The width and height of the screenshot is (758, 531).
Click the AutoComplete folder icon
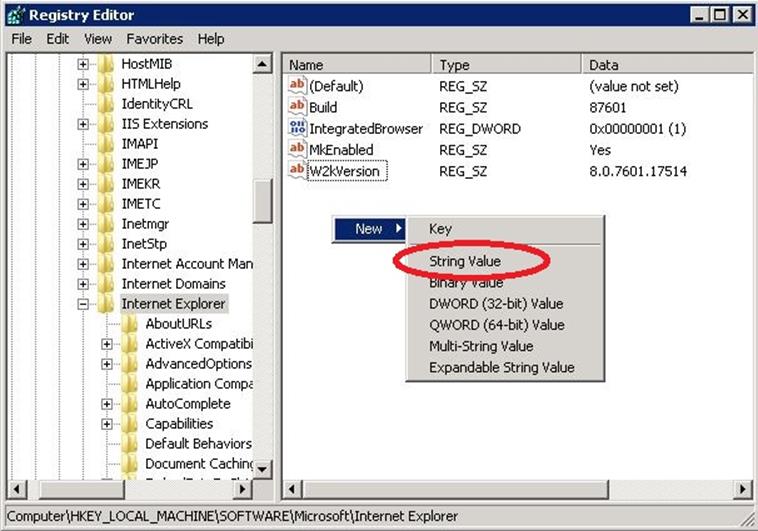[130, 404]
